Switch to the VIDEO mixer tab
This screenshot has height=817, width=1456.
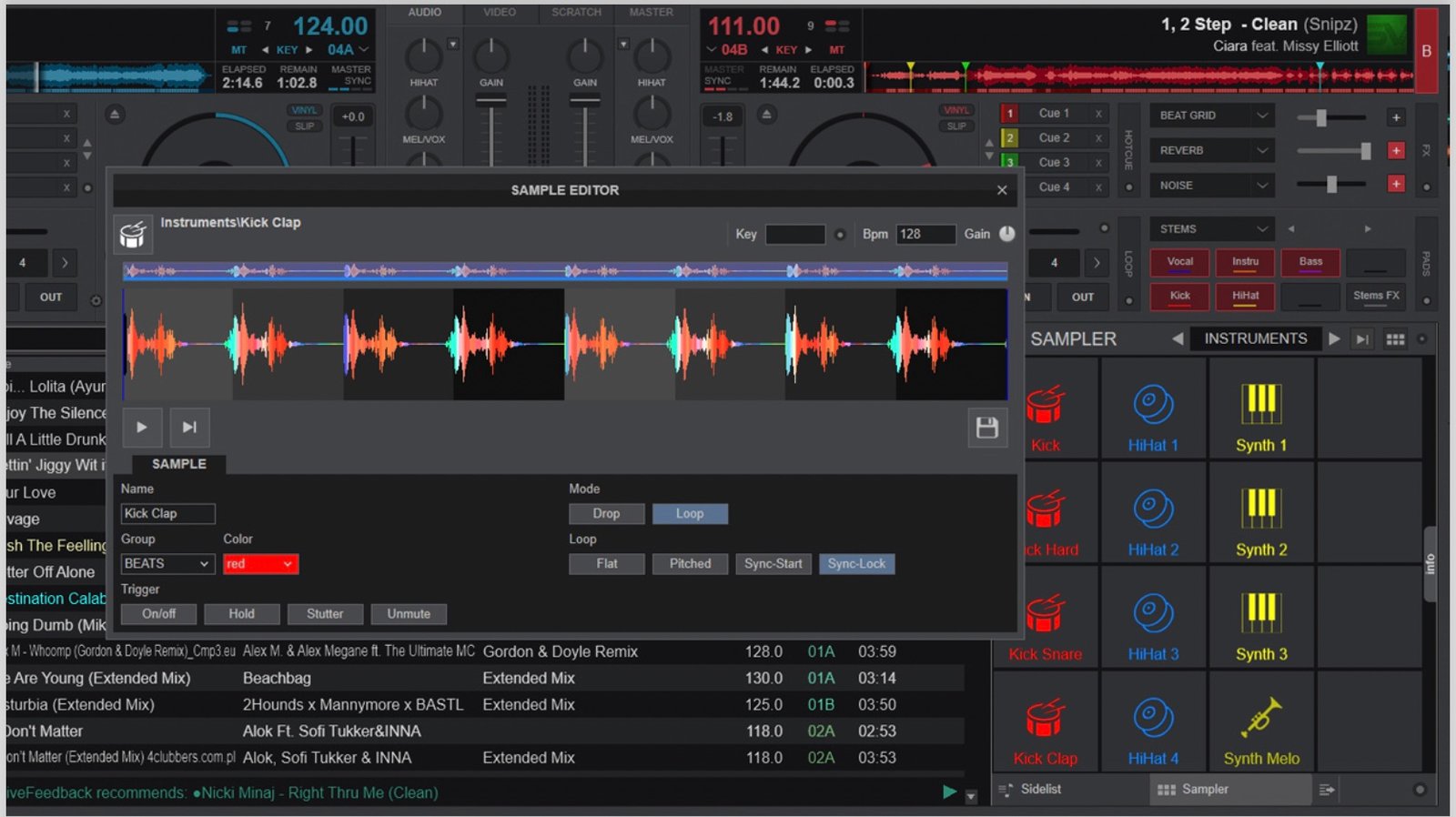[500, 13]
